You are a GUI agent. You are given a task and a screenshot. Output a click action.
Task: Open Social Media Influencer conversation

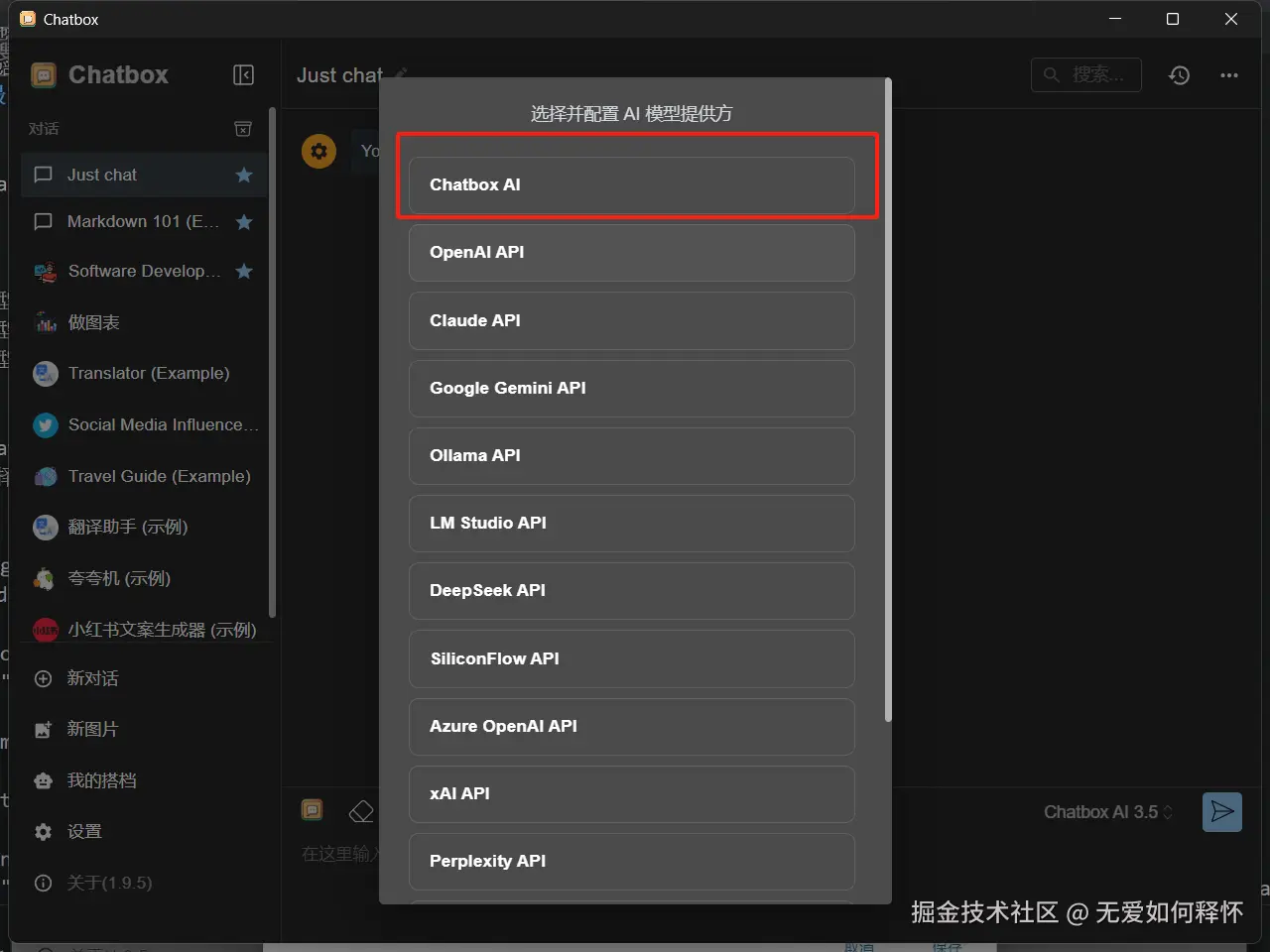click(144, 424)
